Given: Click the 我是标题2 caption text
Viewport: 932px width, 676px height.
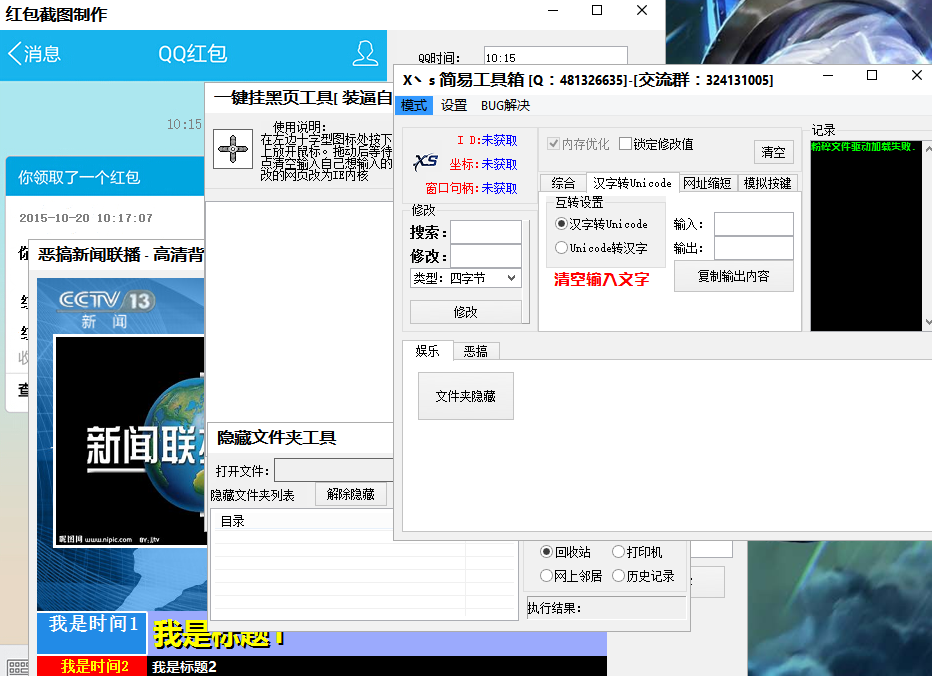Looking at the screenshot, I should [x=184, y=666].
